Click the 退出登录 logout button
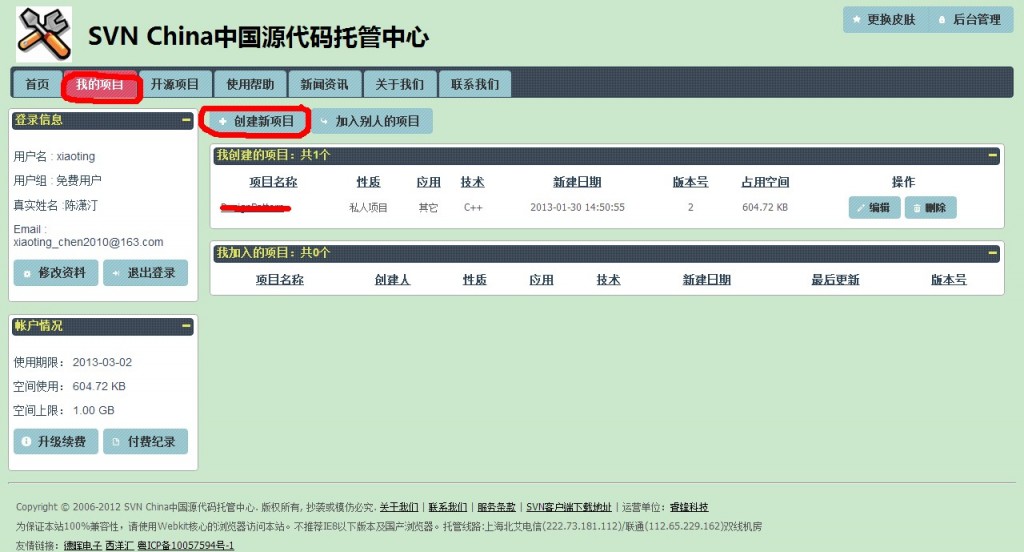The height and width of the screenshot is (552, 1024). point(146,273)
